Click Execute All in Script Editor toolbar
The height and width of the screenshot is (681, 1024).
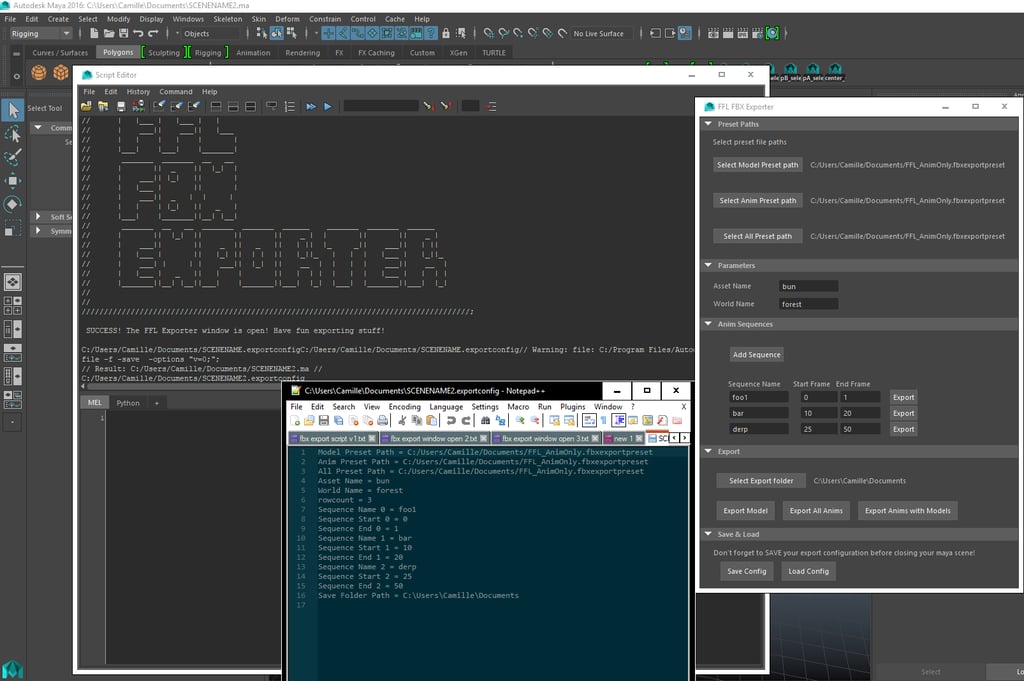tap(311, 106)
